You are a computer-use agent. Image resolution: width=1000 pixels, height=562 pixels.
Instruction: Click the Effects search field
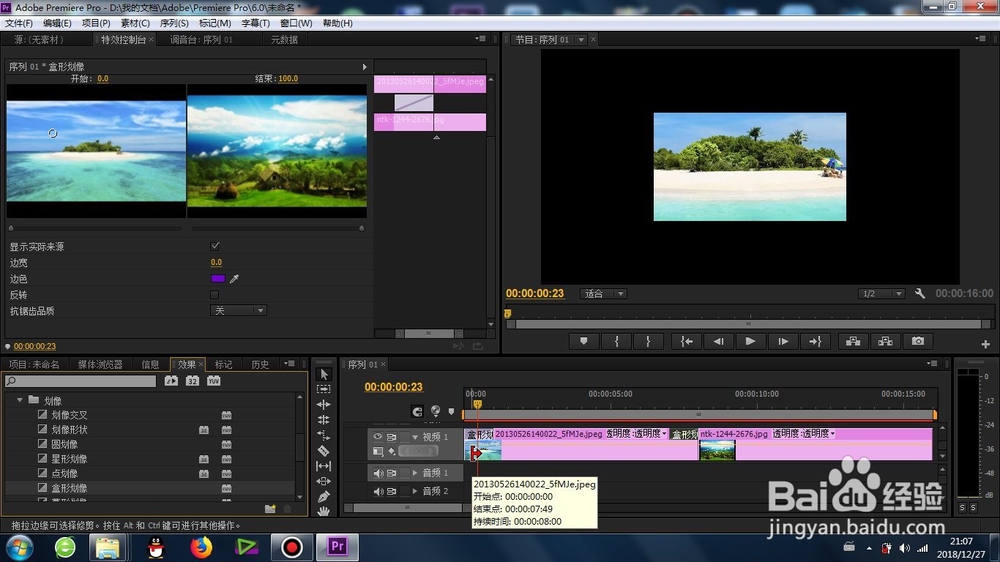[x=81, y=381]
